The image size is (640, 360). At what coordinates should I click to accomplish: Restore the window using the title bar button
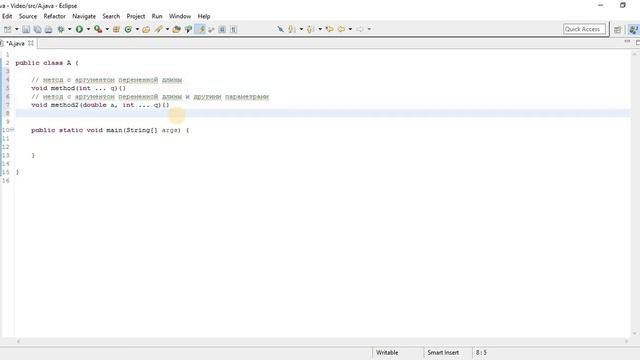coord(622,5)
